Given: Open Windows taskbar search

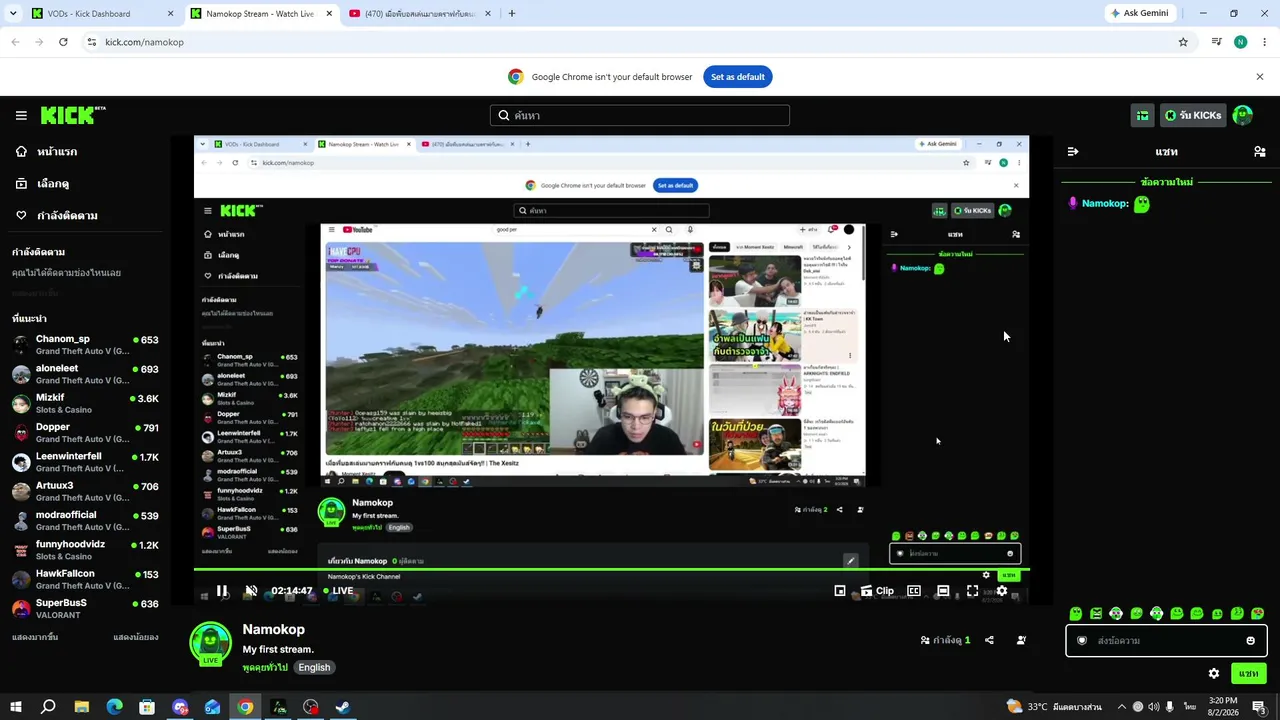Looking at the screenshot, I should tap(48, 707).
